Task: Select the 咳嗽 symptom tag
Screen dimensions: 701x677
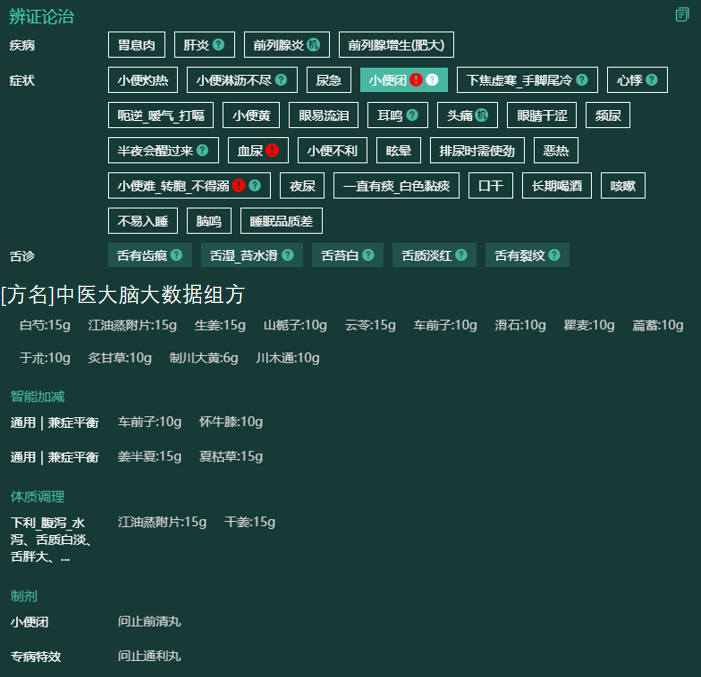Action: pyautogui.click(x=623, y=186)
